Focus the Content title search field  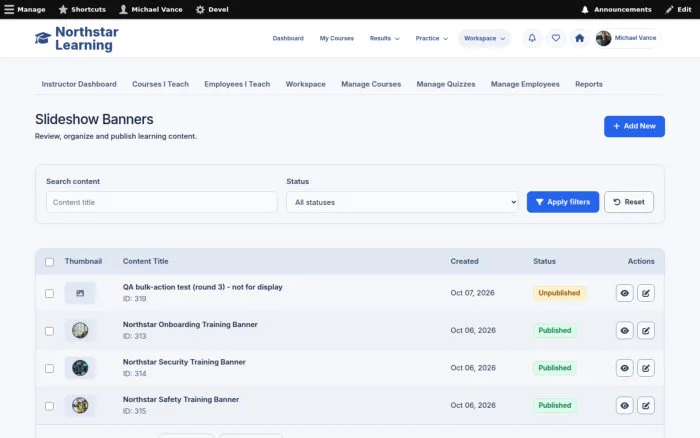[162, 202]
